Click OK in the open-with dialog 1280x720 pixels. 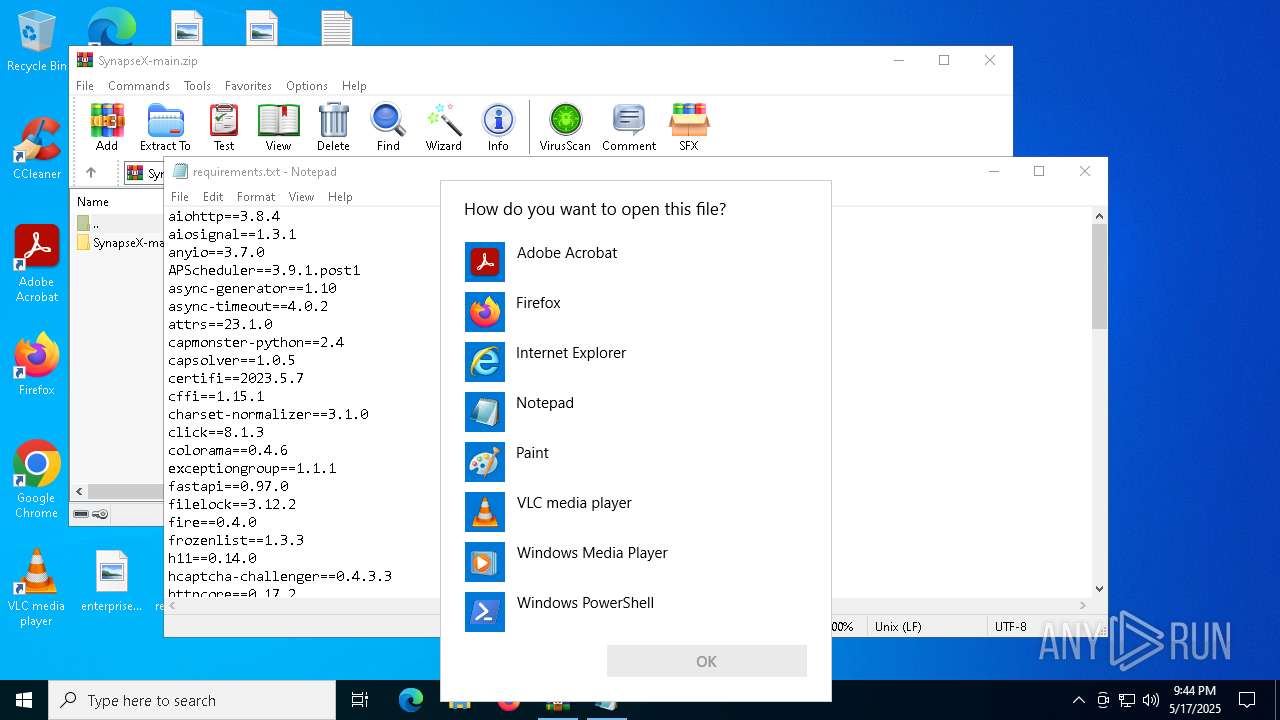[706, 661]
